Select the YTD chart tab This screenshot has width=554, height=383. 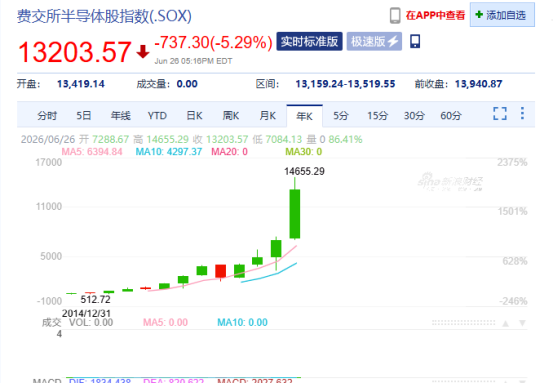pos(157,116)
